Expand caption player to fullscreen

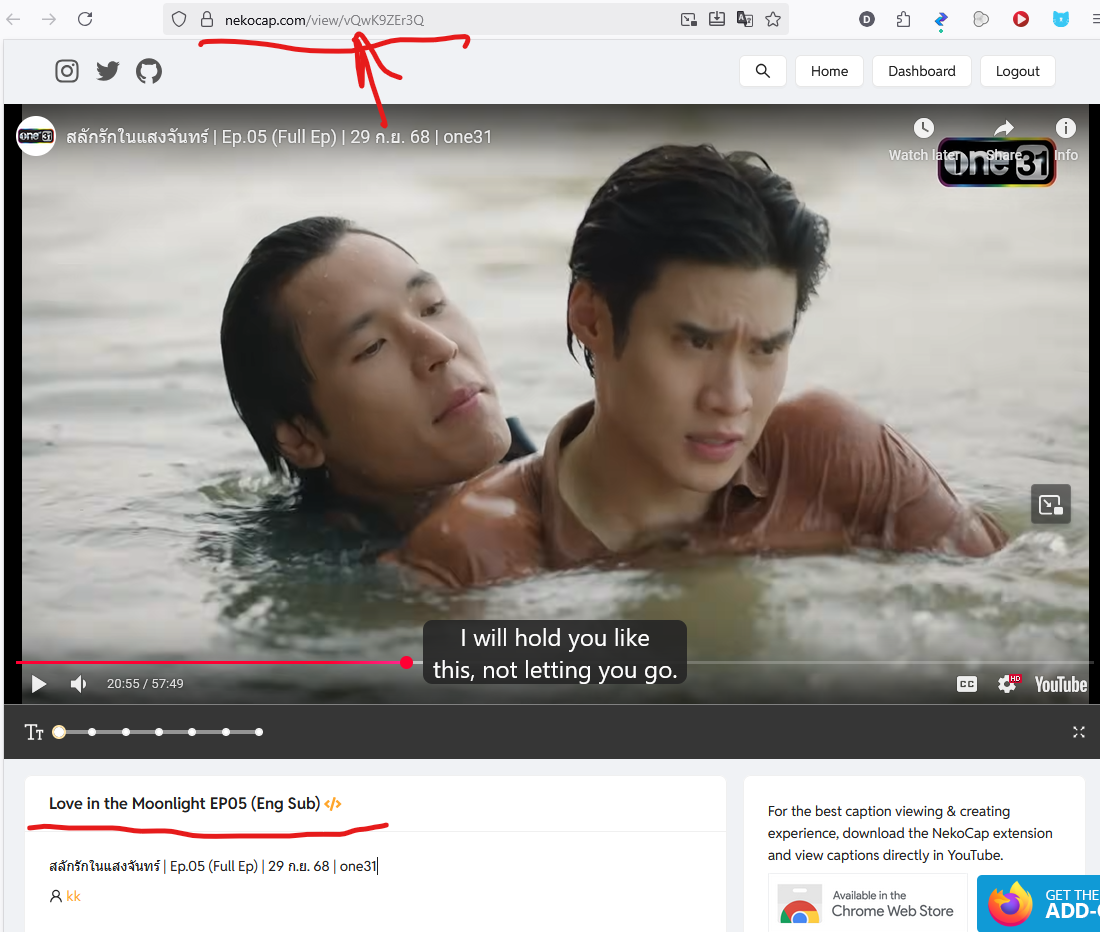point(1078,732)
